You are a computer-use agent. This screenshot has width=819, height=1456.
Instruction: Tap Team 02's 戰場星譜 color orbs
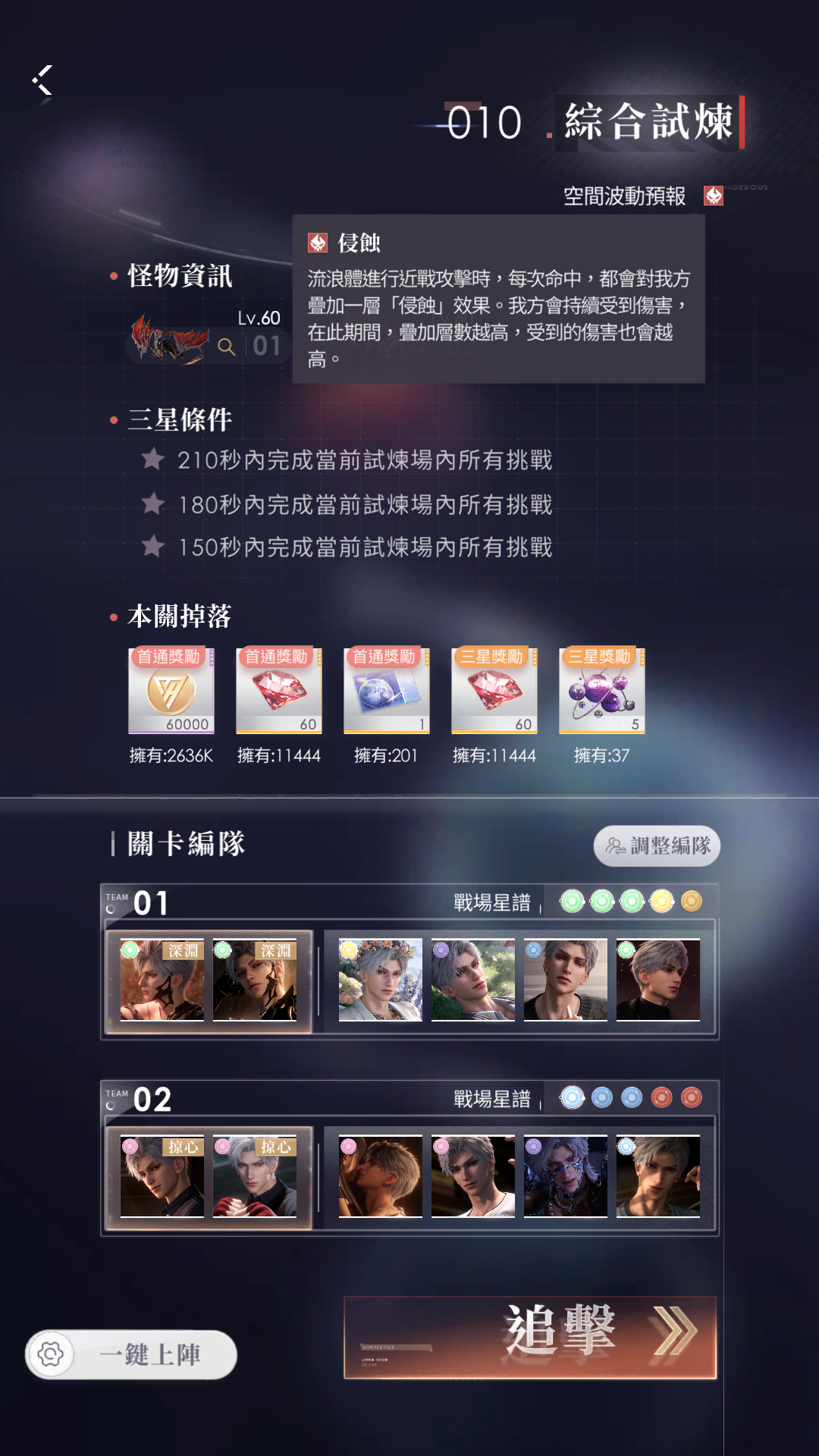point(631,1097)
